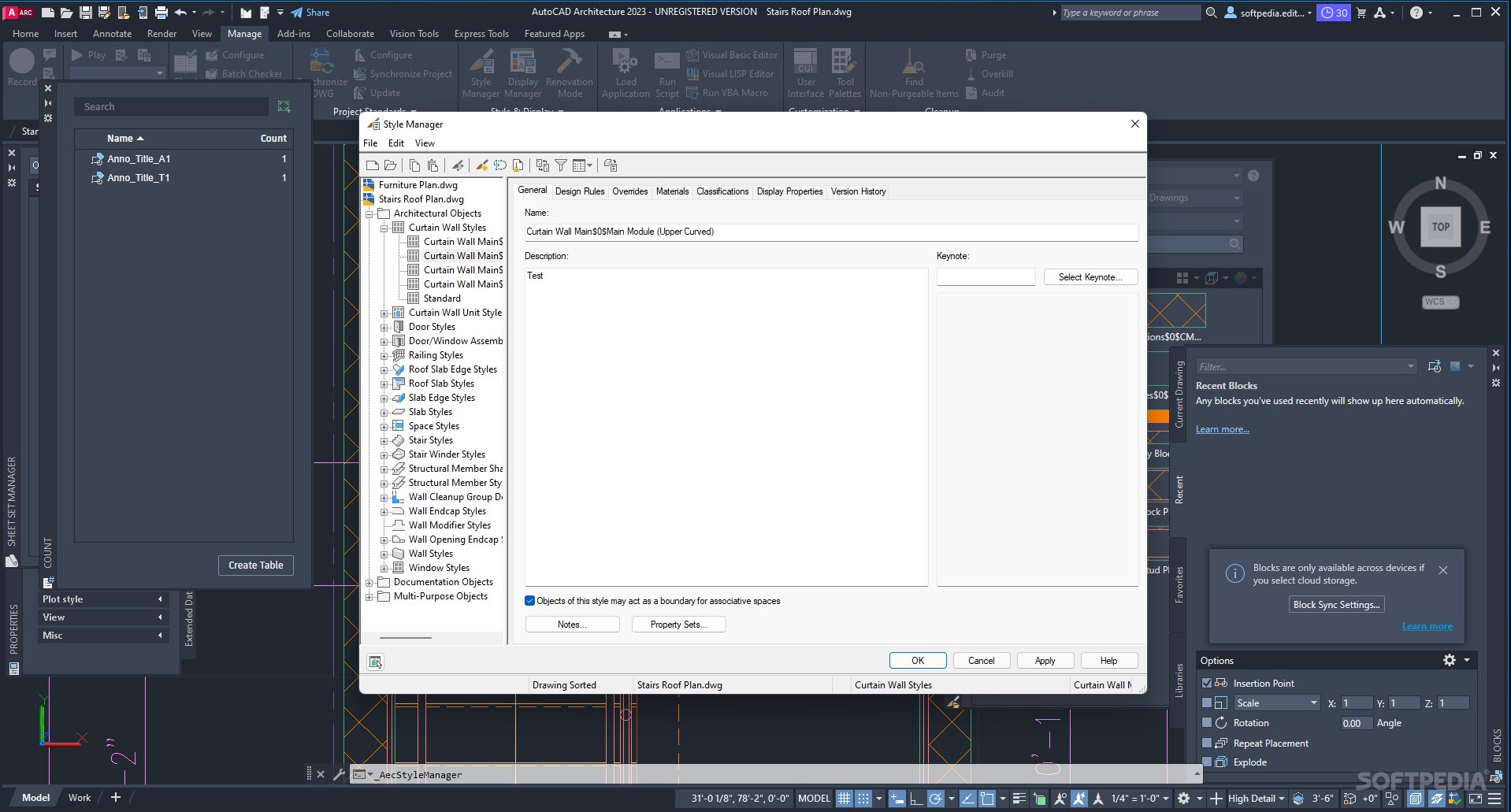Click style Name input field
This screenshot has width=1511, height=812.
[x=830, y=232]
